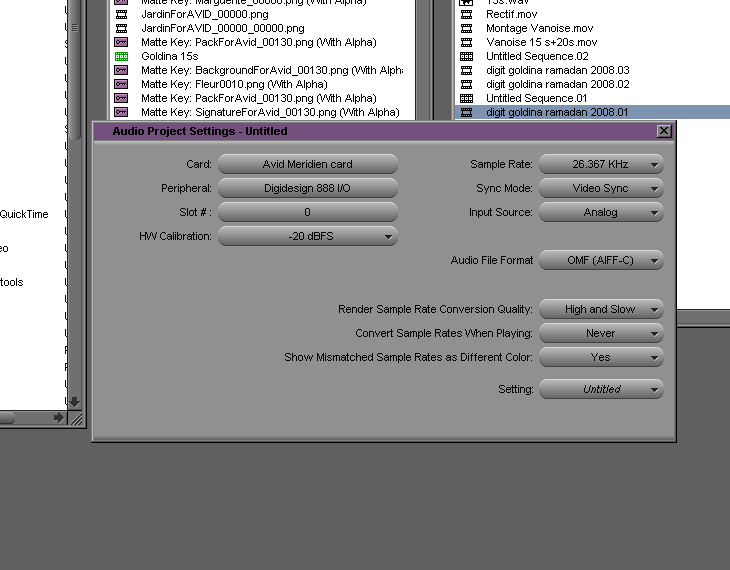Open the Input Source dropdown
This screenshot has width=730, height=570.
[601, 212]
